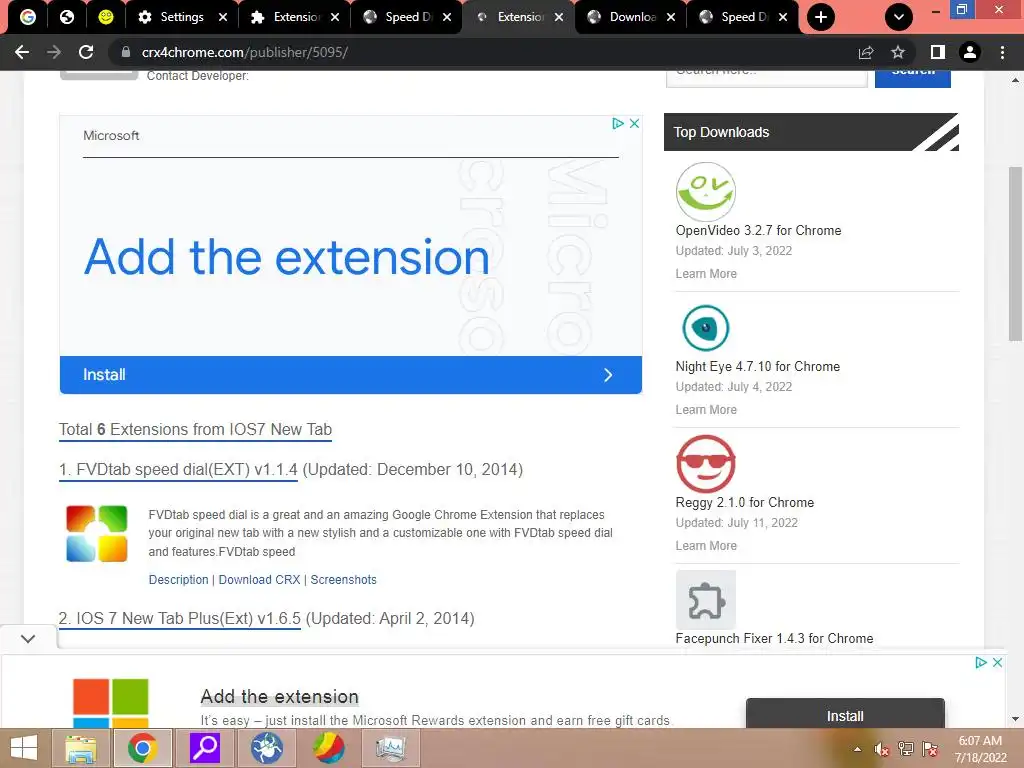Viewport: 1024px width, 768px height.
Task: Open Reggy 2.1.0 for Chrome link
Action: pyautogui.click(x=744, y=502)
